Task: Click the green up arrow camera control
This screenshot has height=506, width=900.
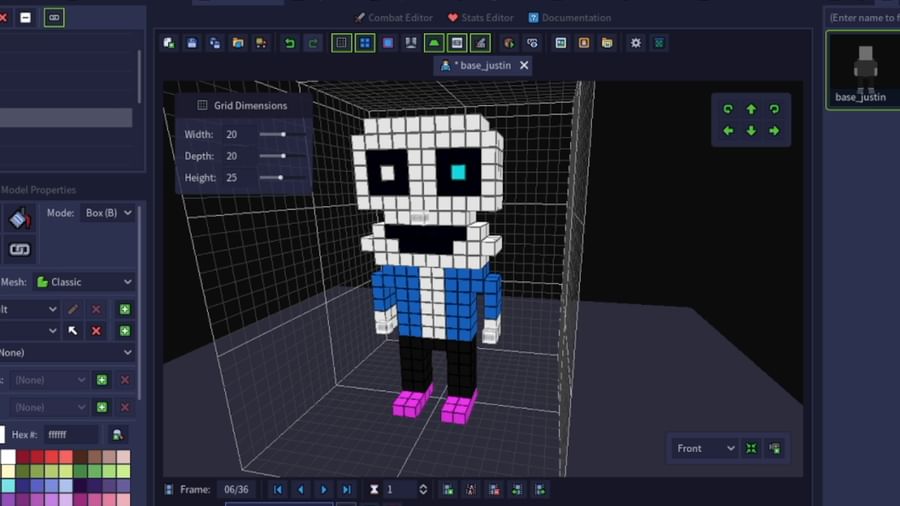Action: 751,109
